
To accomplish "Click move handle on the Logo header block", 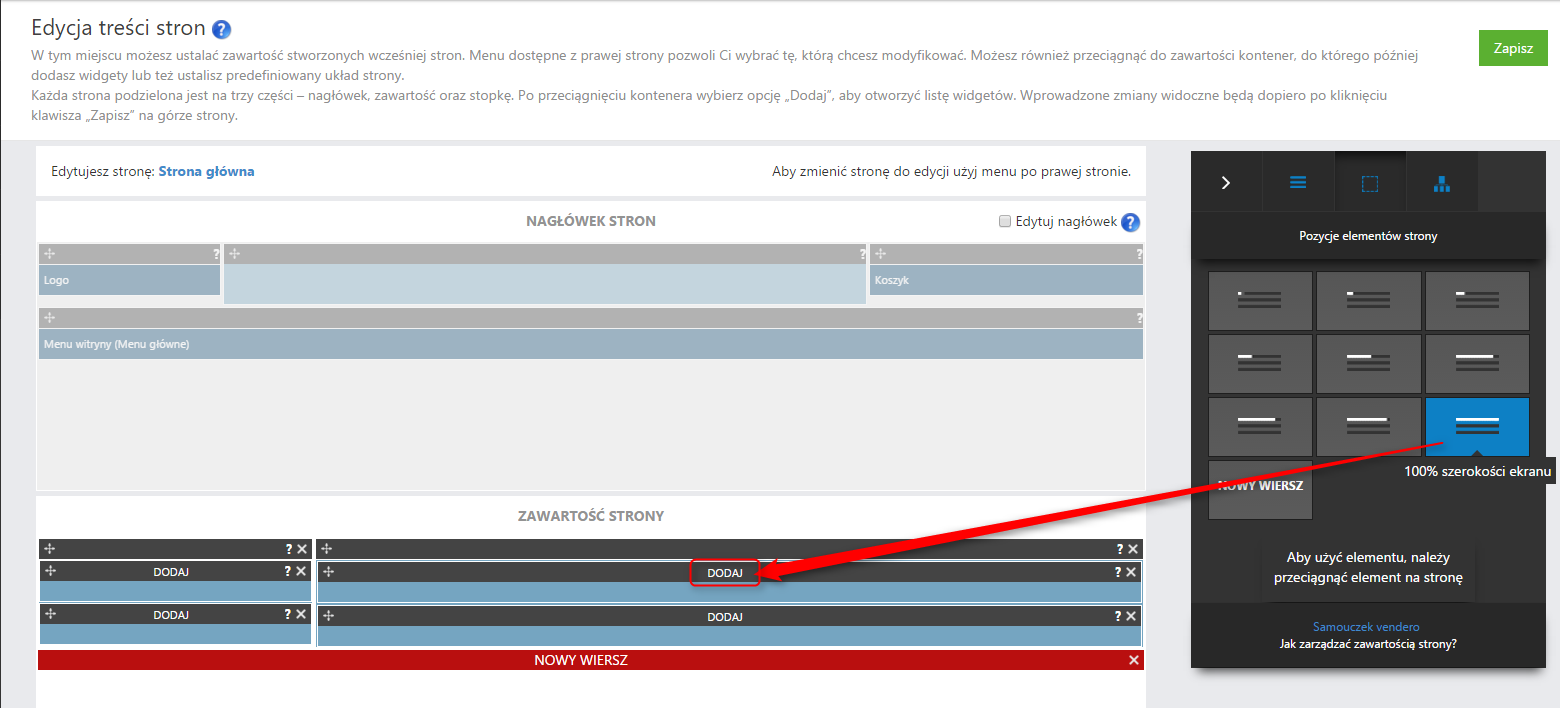I will [x=50, y=254].
